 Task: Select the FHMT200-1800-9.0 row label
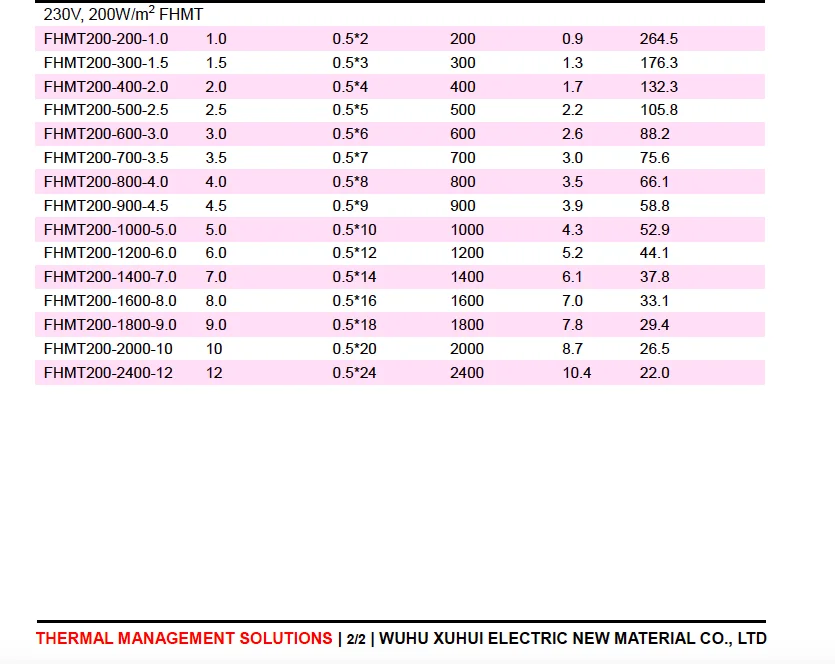110,325
